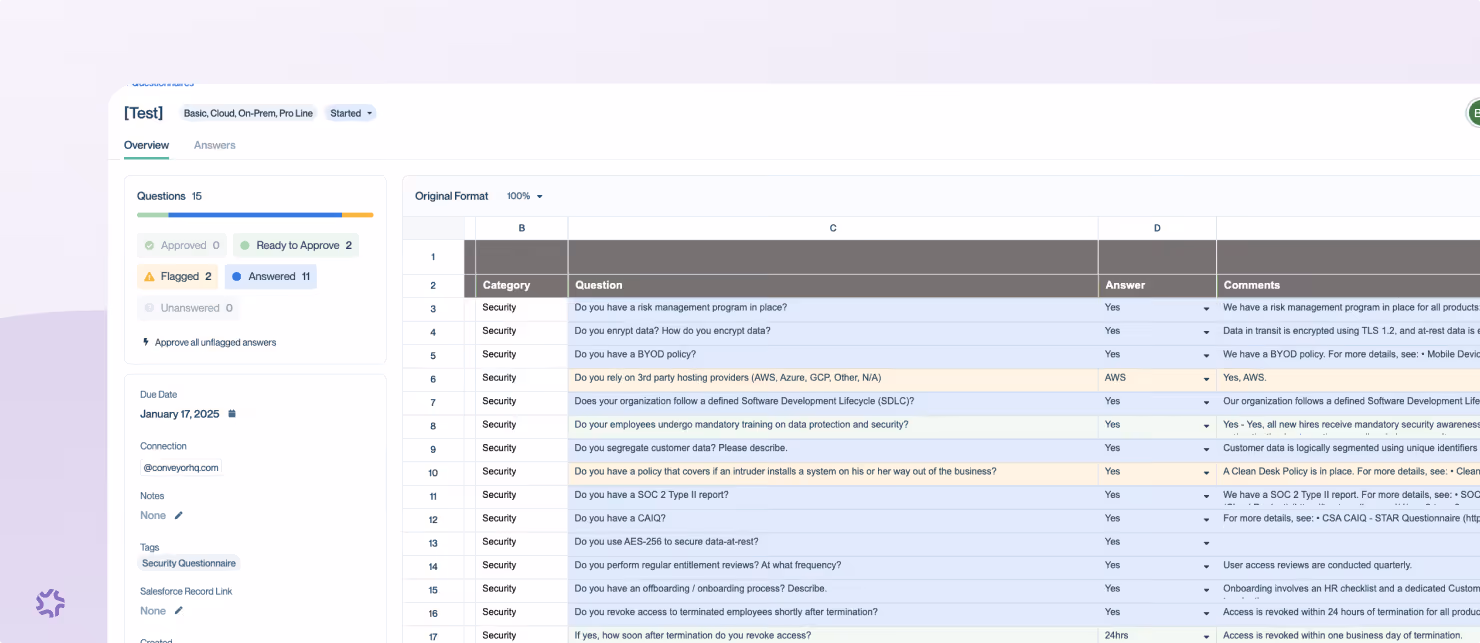
Task: Click the @conveyorhq.com connection chip
Action: (181, 467)
